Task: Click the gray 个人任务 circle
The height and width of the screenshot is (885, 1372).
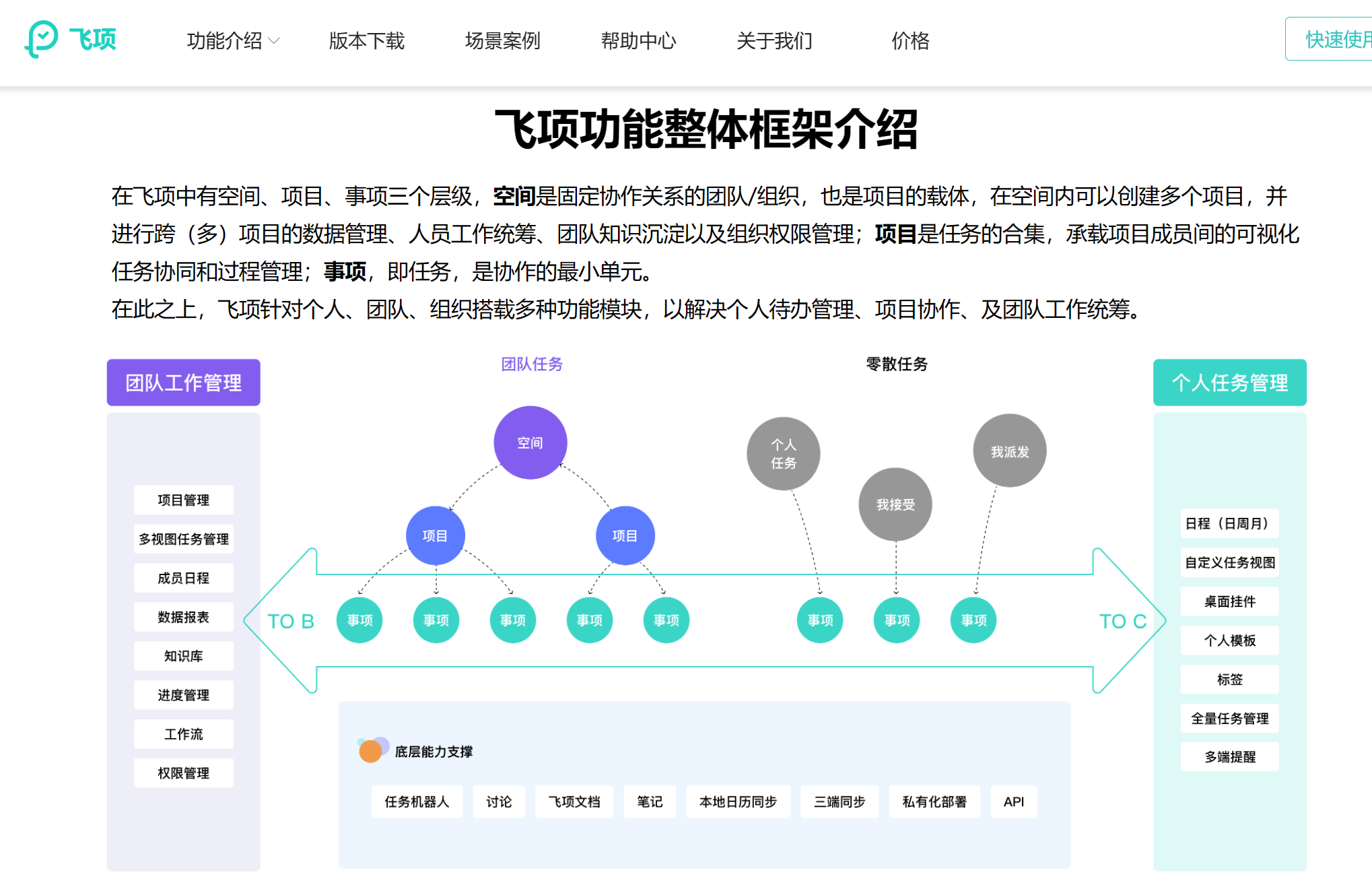Action: click(783, 453)
